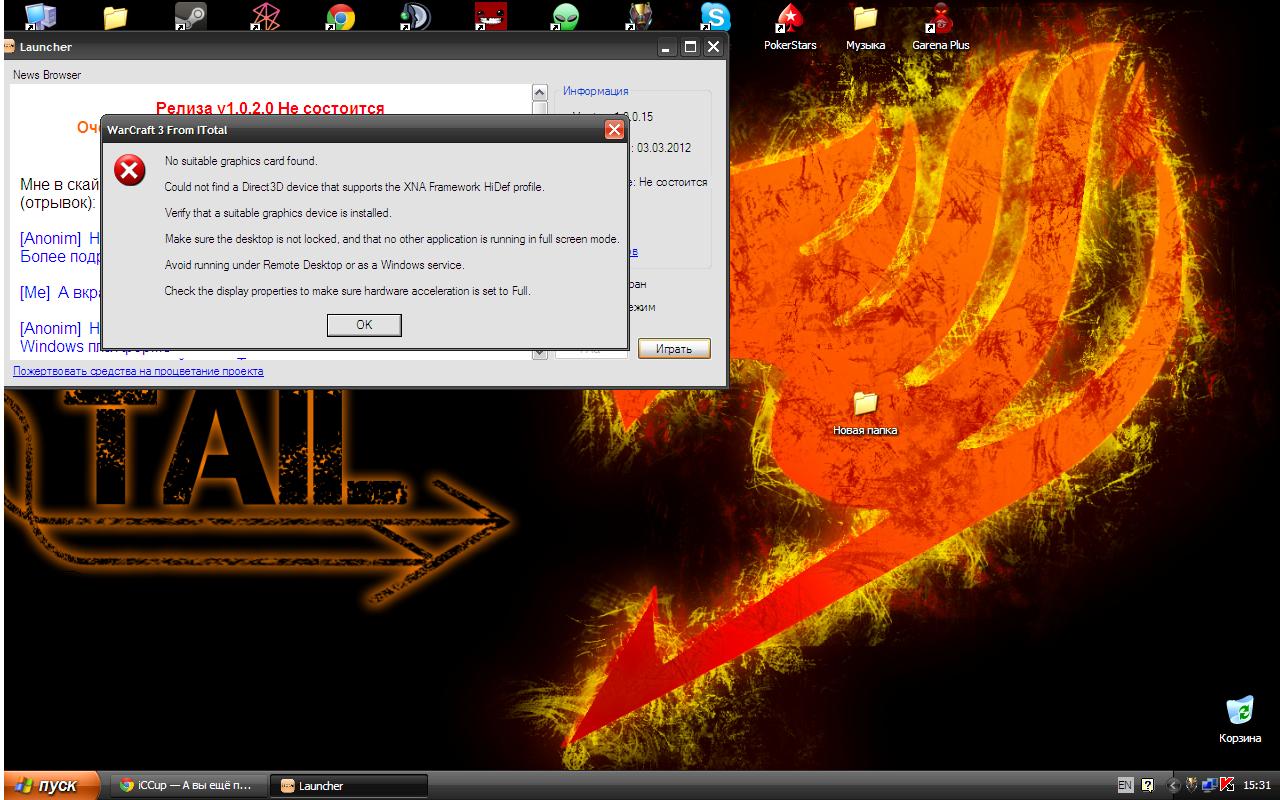Maximize the Launcher window
Image resolution: width=1280 pixels, height=800 pixels.
tap(691, 47)
